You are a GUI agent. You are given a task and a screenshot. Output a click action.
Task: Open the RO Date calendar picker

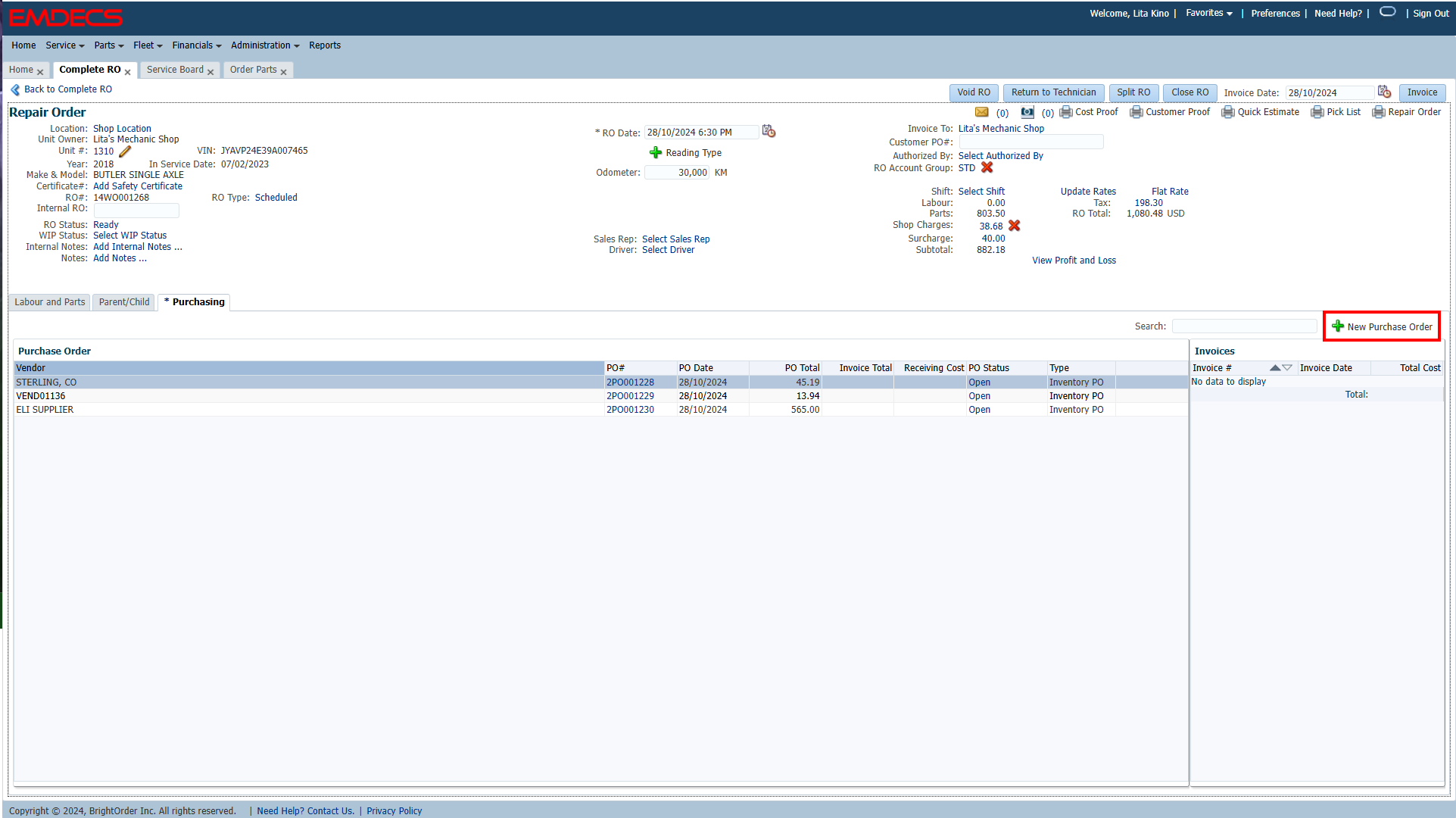pyautogui.click(x=769, y=131)
